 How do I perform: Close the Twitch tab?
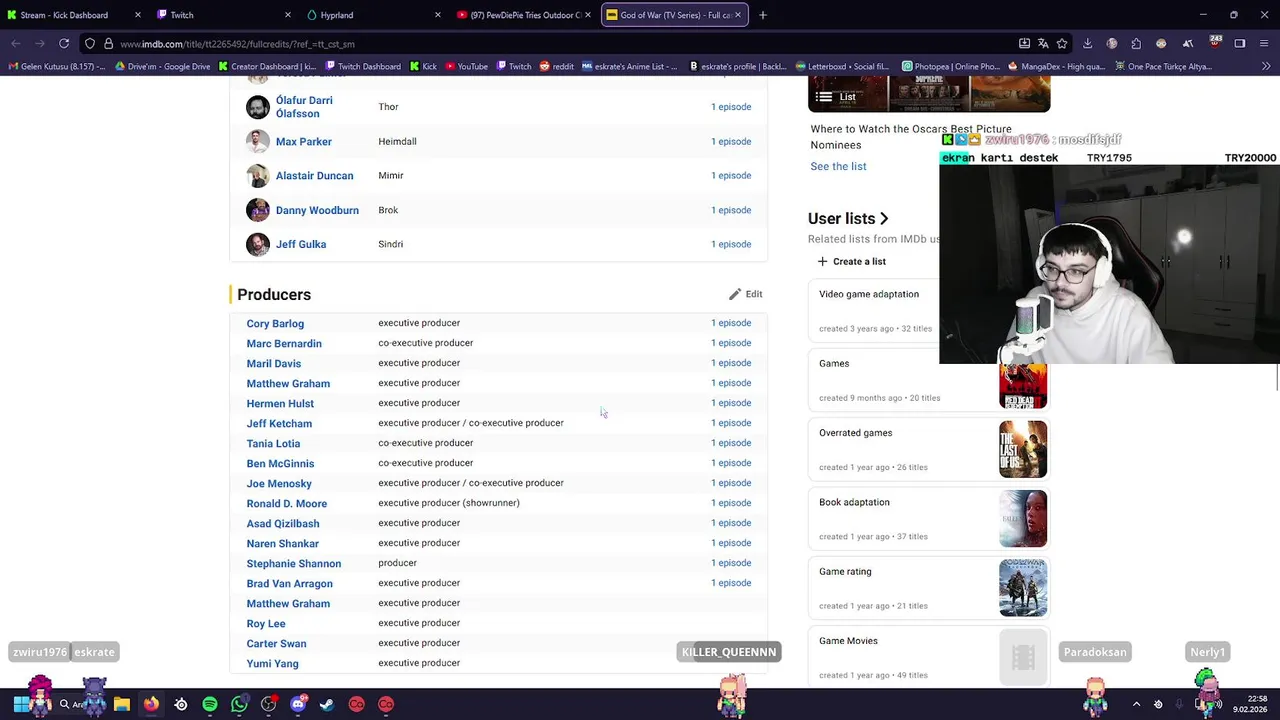(288, 15)
